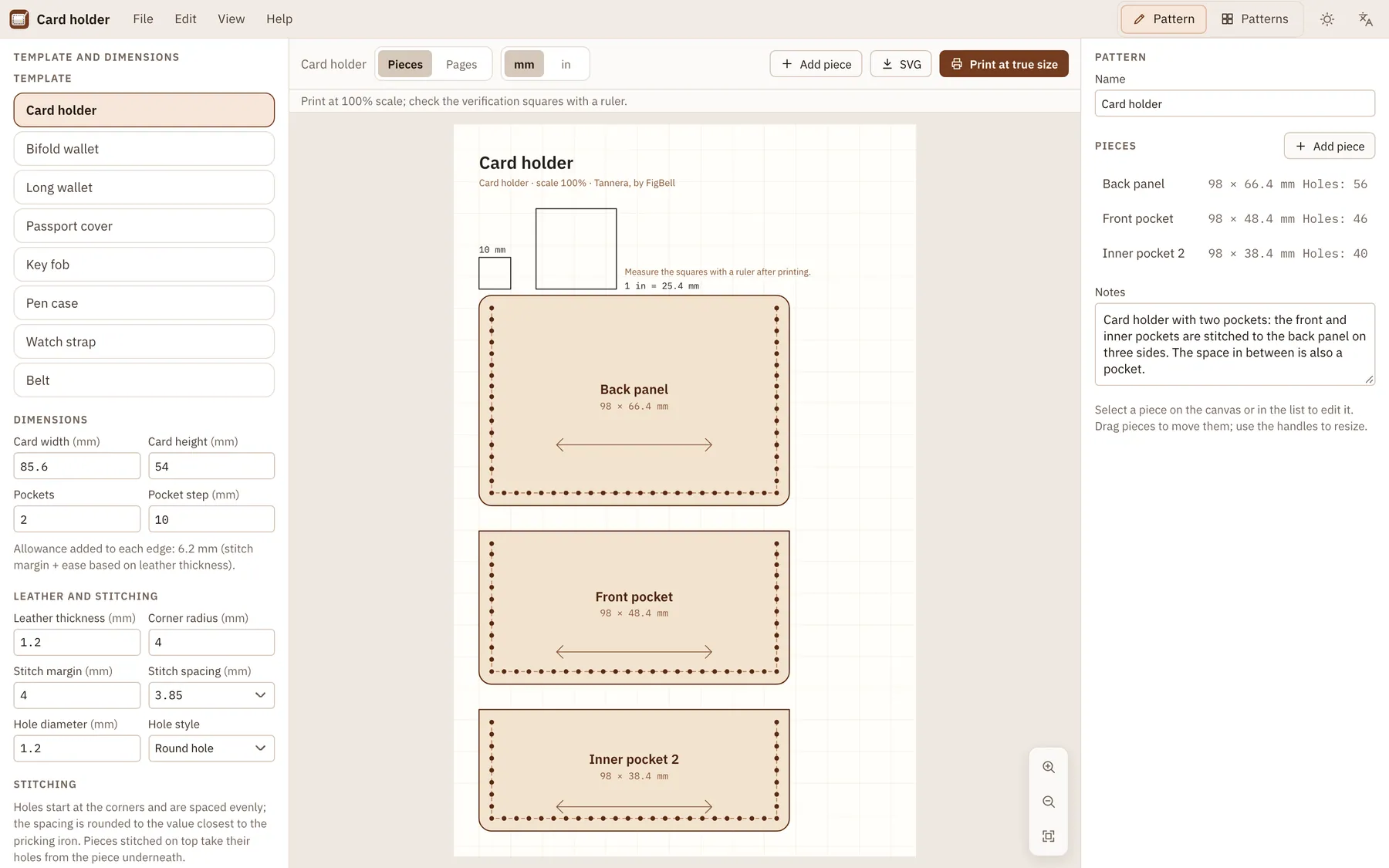Open the View menu
The width and height of the screenshot is (1389, 868).
(231, 19)
